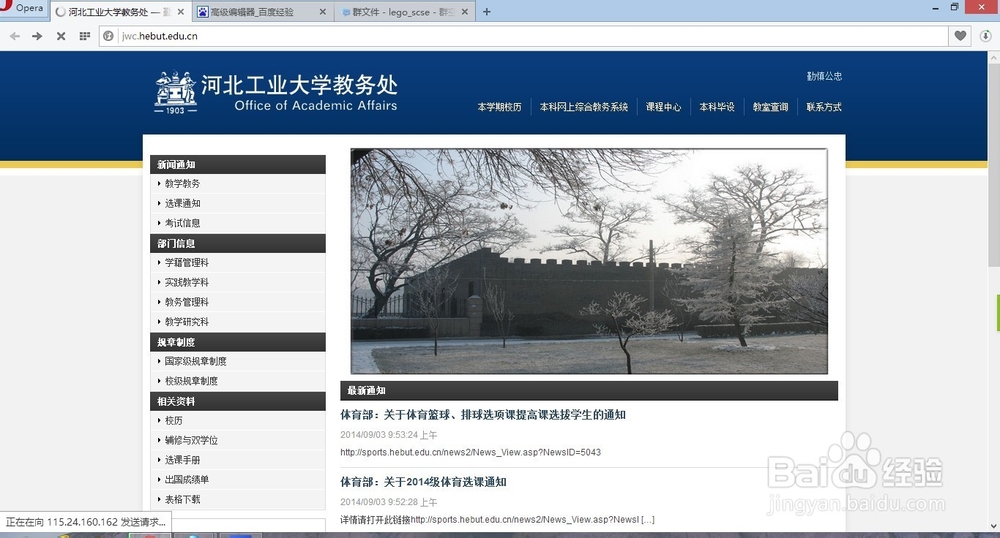1000x538 pixels.
Task: Open downloads via the arrow icon
Action: point(985,36)
